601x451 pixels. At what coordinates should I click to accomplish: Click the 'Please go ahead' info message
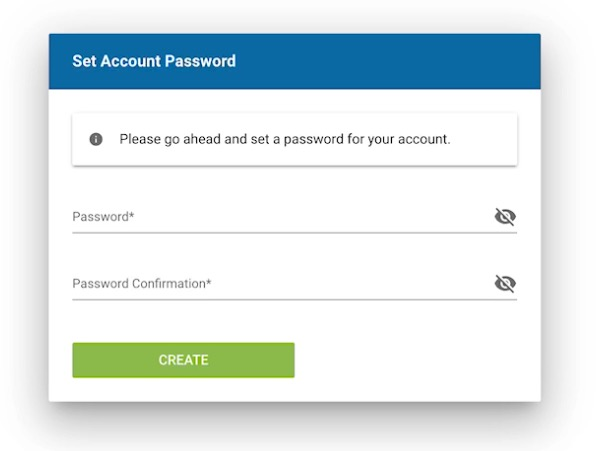point(285,139)
